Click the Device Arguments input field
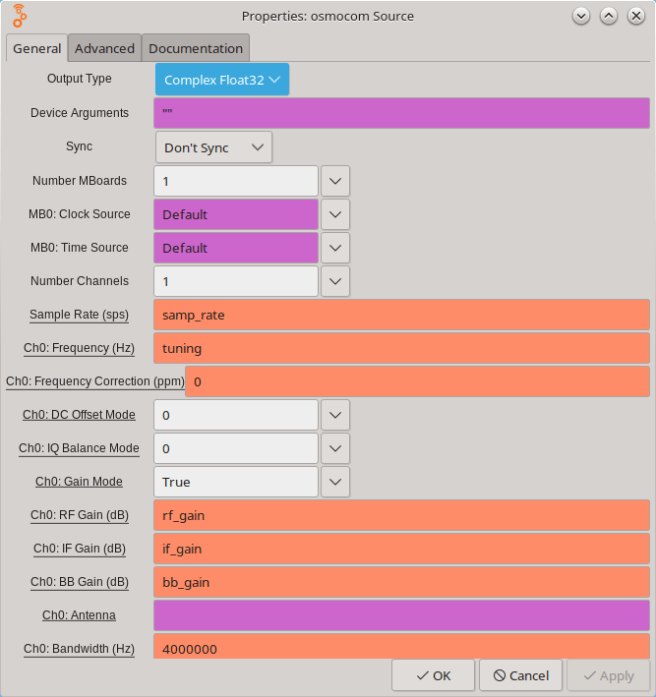The height and width of the screenshot is (697, 656). click(x=401, y=113)
